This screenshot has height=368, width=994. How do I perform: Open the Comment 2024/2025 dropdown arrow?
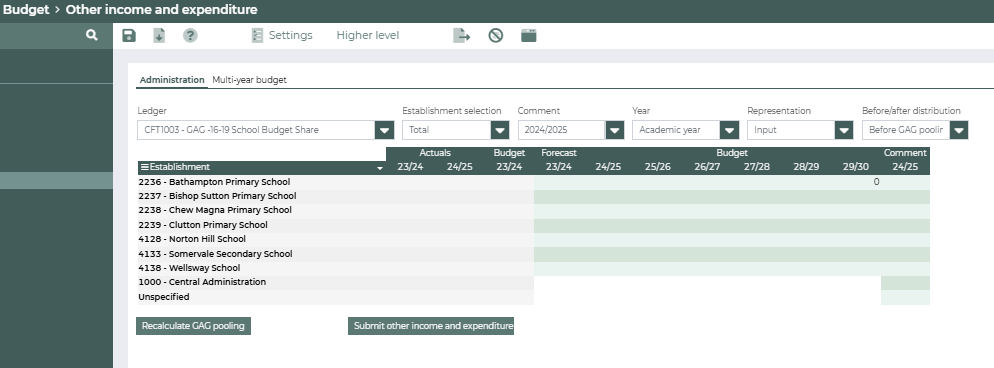point(614,130)
